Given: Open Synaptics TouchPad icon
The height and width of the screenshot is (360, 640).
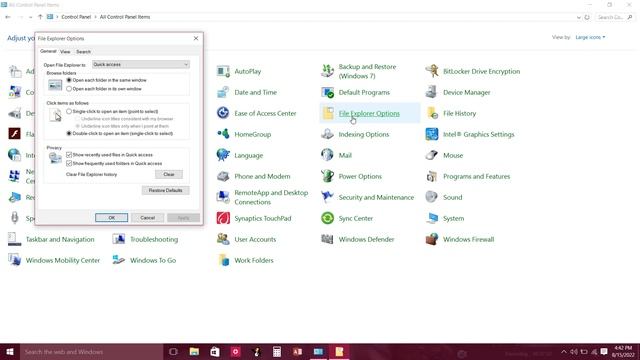Looking at the screenshot, I should click(223, 218).
